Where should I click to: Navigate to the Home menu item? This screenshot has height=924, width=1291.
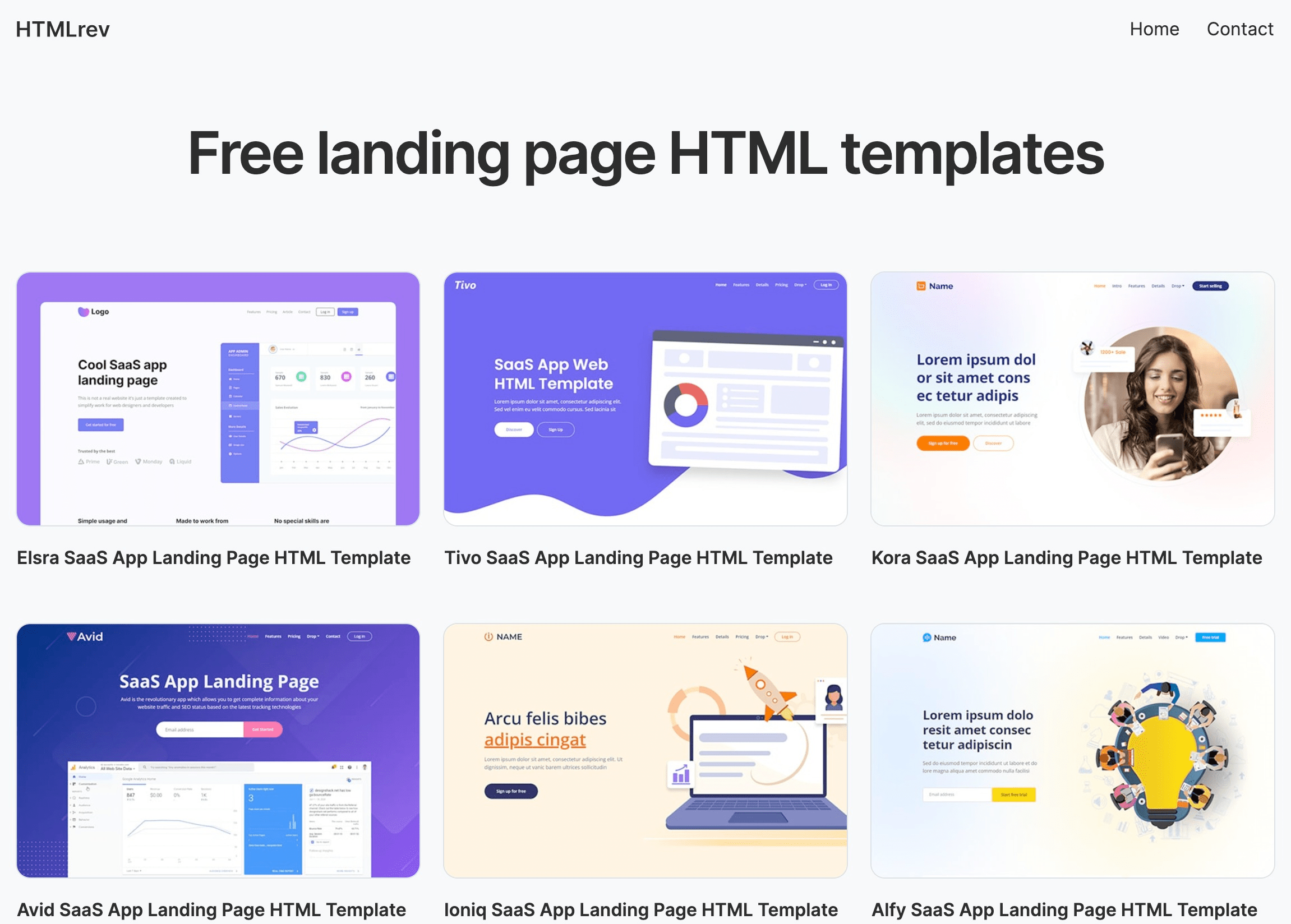coord(1153,29)
